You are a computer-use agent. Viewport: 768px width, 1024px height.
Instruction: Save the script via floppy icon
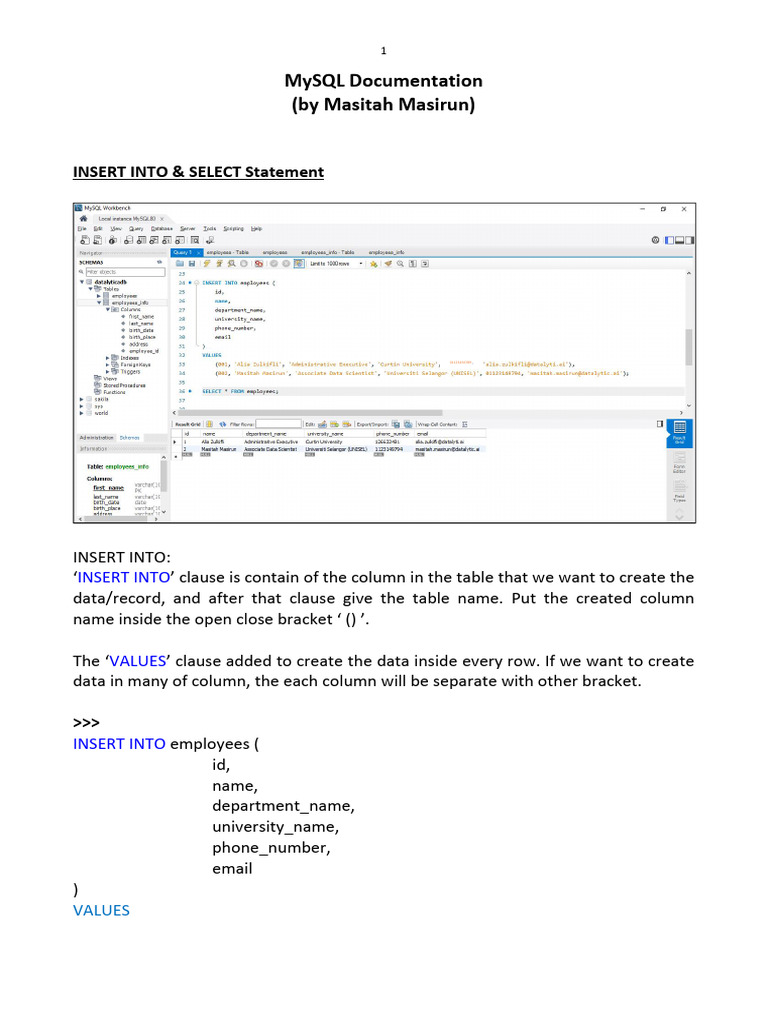[192, 264]
